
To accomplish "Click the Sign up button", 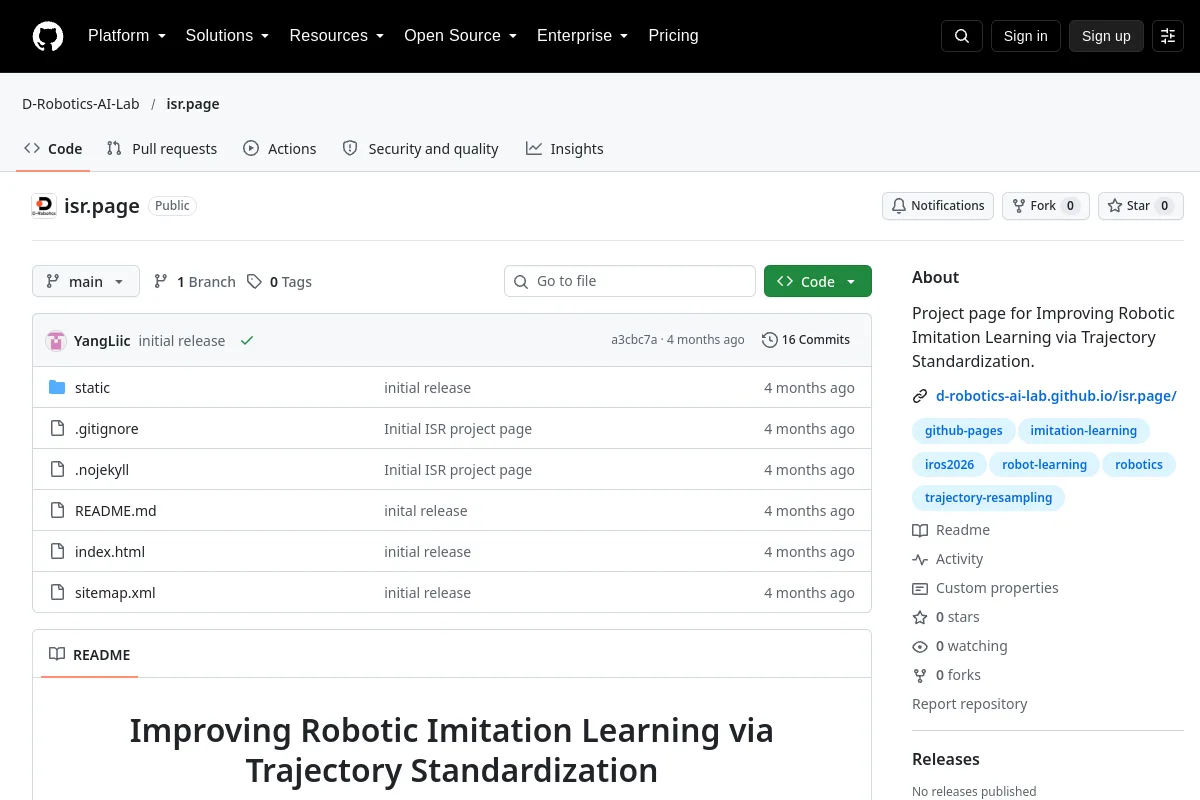I will 1106,36.
